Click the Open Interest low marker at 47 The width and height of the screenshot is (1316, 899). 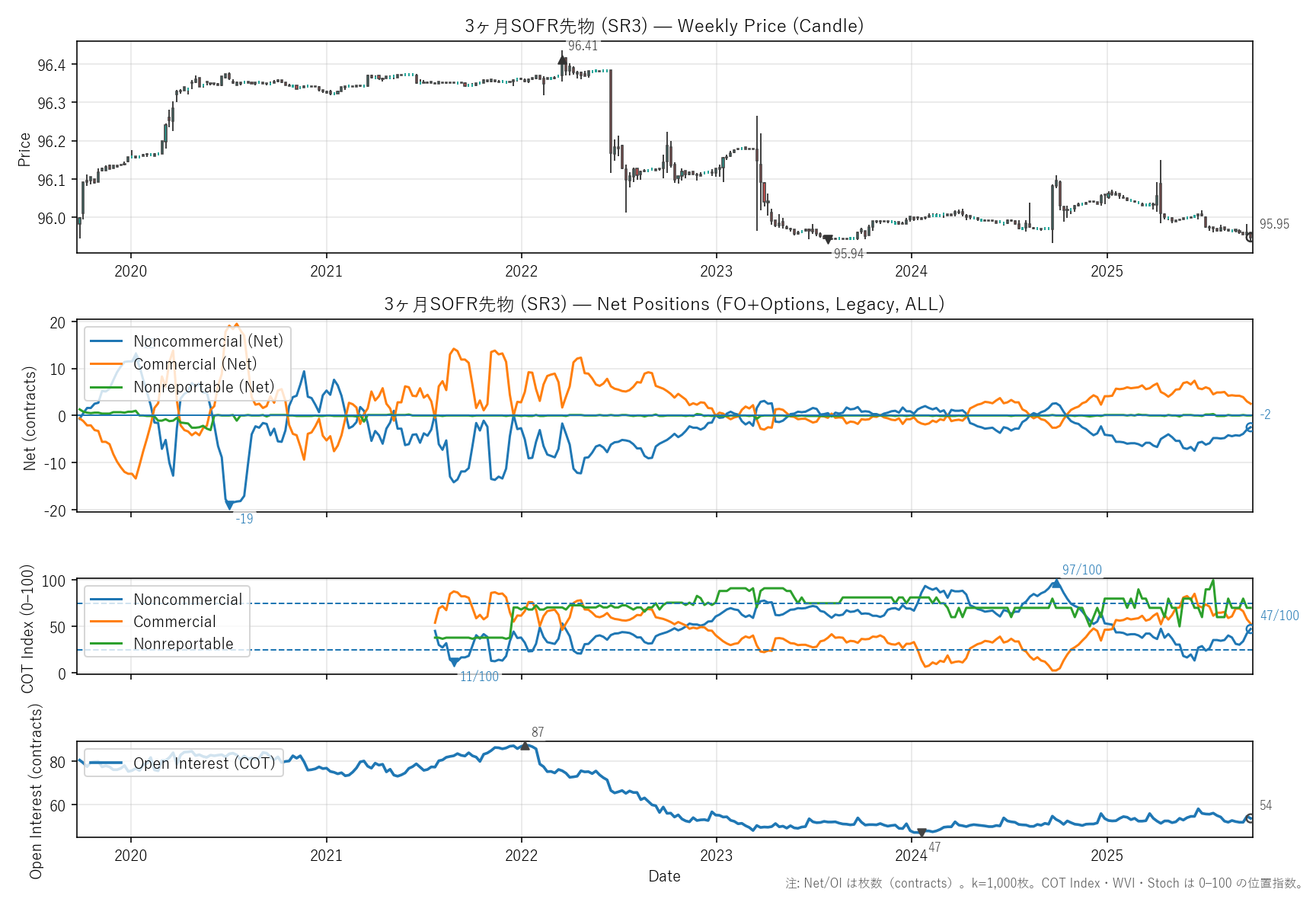922,833
